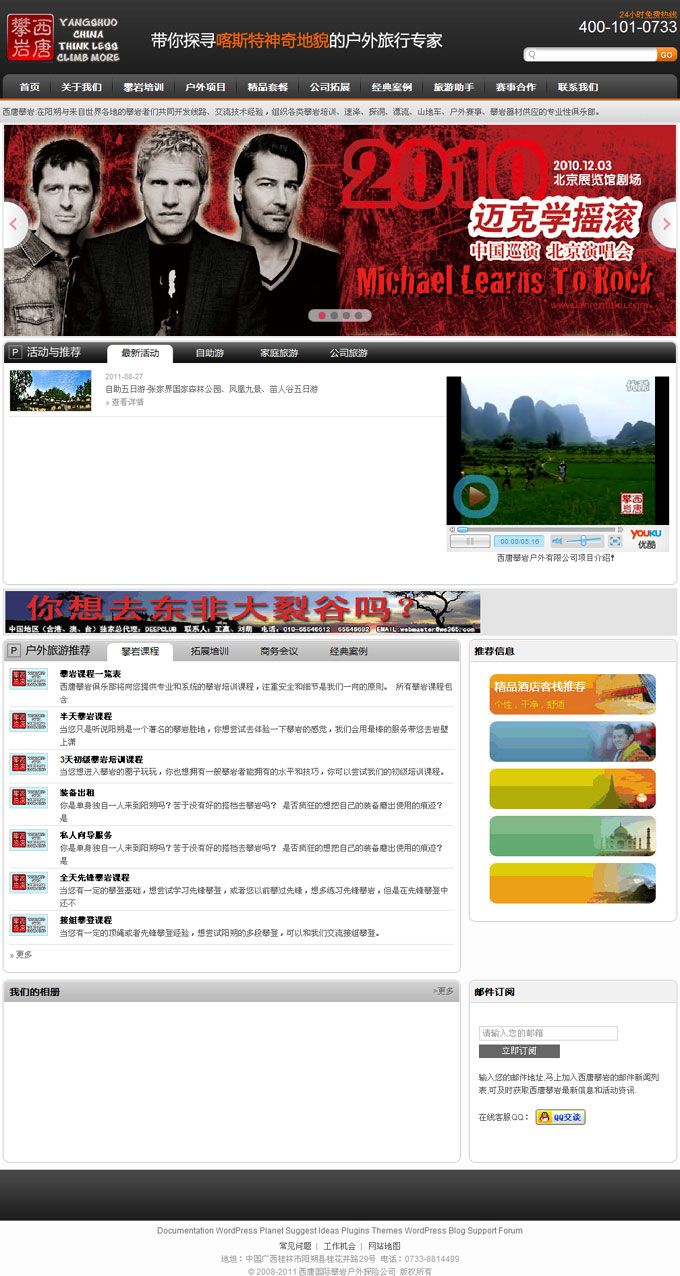Open the 攀岩培训 navigation item

(x=143, y=87)
